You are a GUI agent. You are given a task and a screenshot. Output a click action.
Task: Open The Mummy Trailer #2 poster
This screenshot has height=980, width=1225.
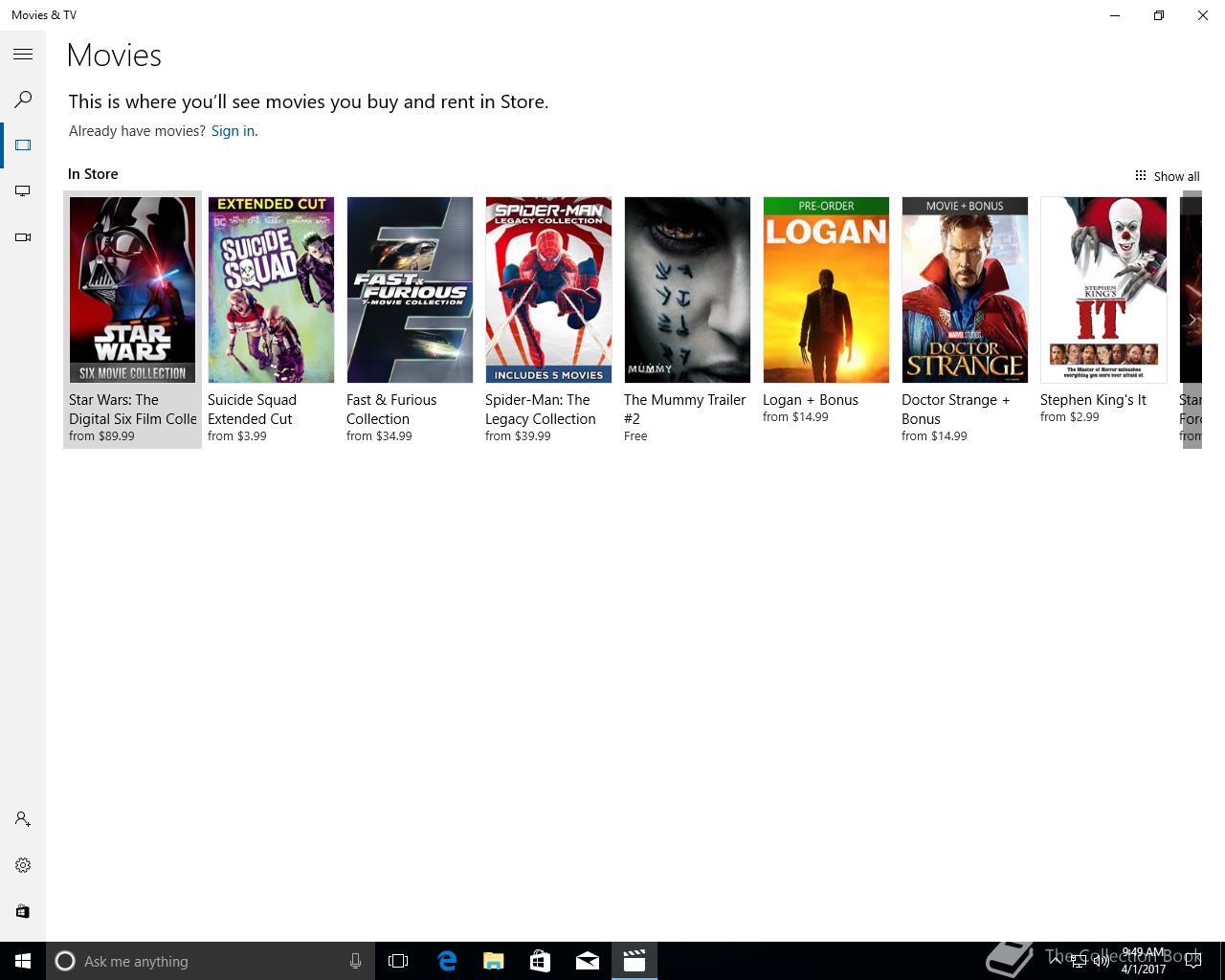pyautogui.click(x=687, y=290)
